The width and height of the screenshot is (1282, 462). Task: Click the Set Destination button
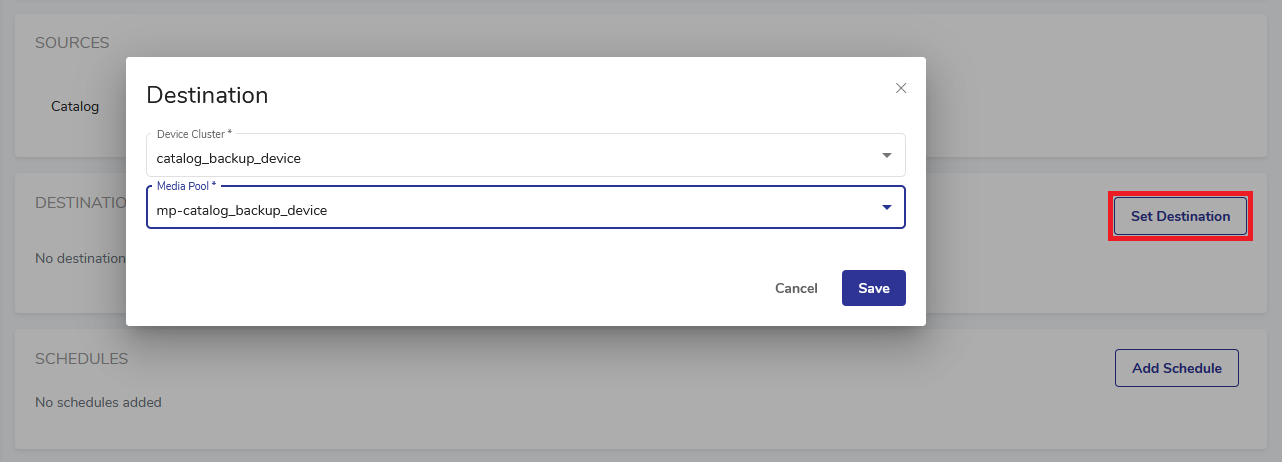(1180, 216)
